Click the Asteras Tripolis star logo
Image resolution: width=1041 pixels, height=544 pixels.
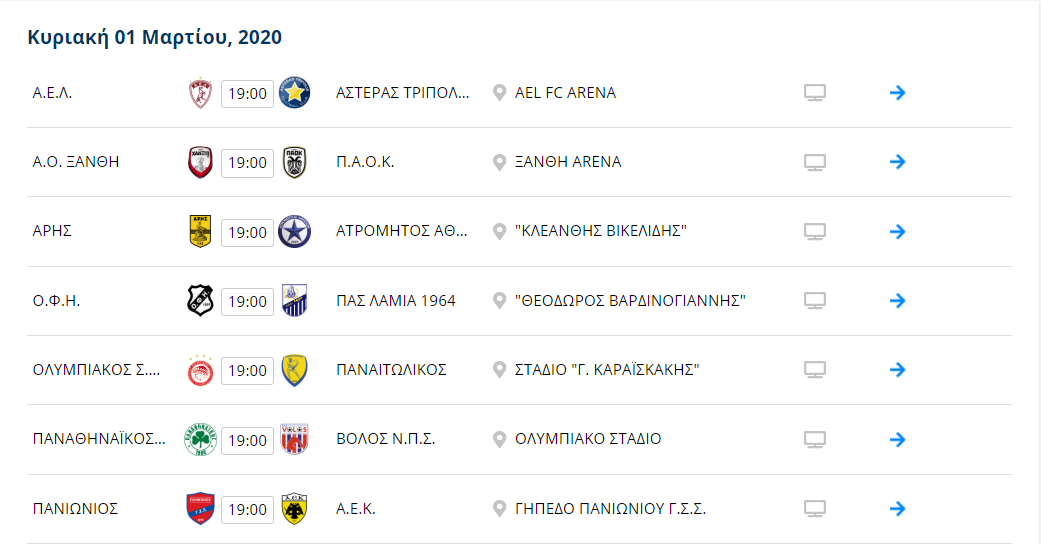[x=294, y=93]
